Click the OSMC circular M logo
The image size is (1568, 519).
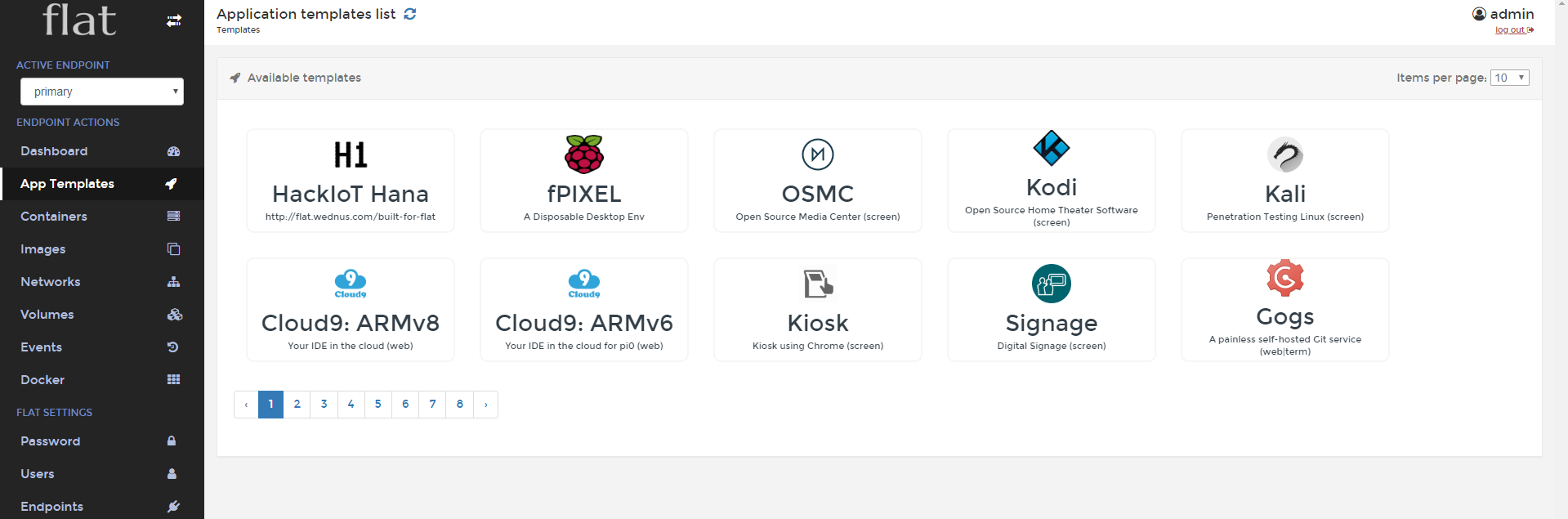tap(818, 154)
